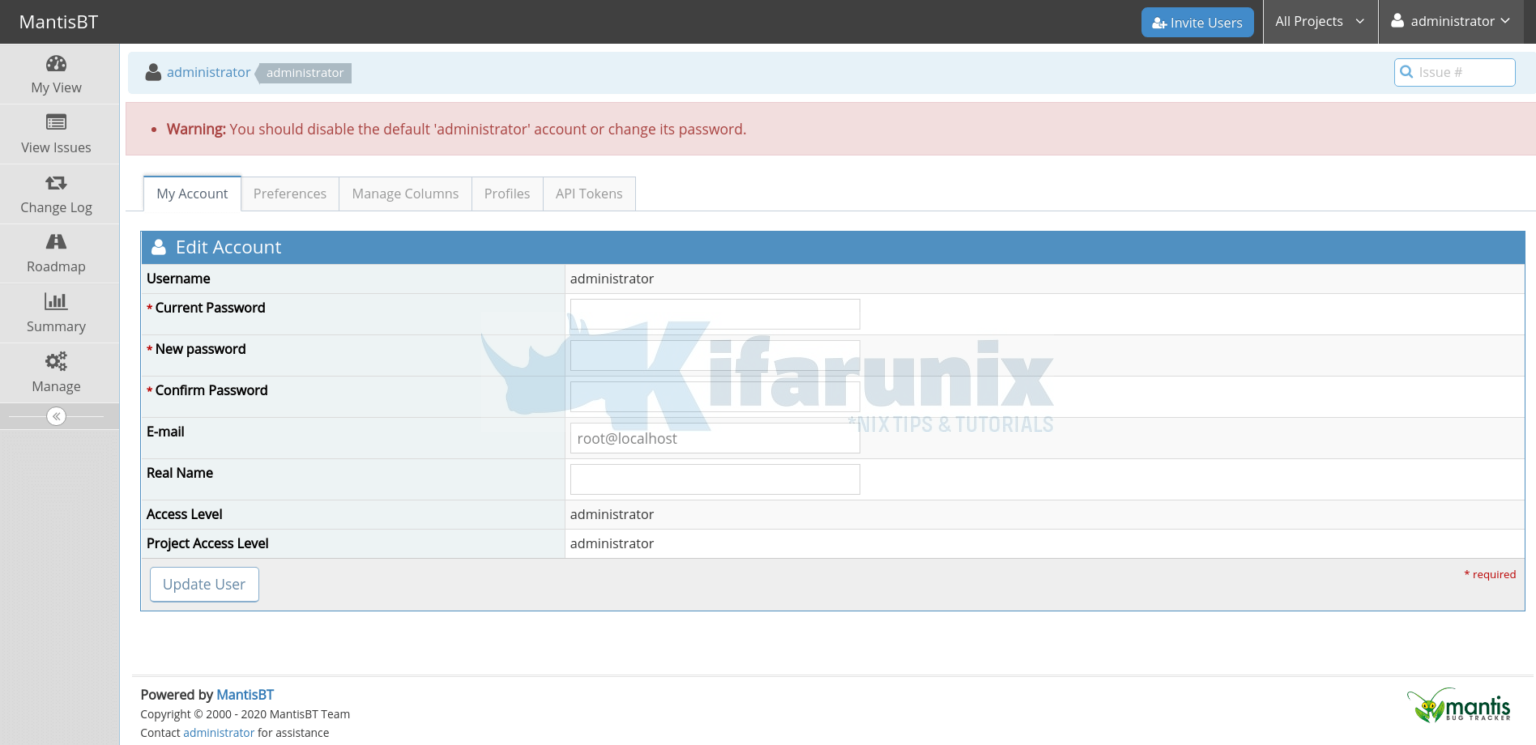This screenshot has width=1536, height=745.
Task: Open the API Tokens tab
Action: 589,193
